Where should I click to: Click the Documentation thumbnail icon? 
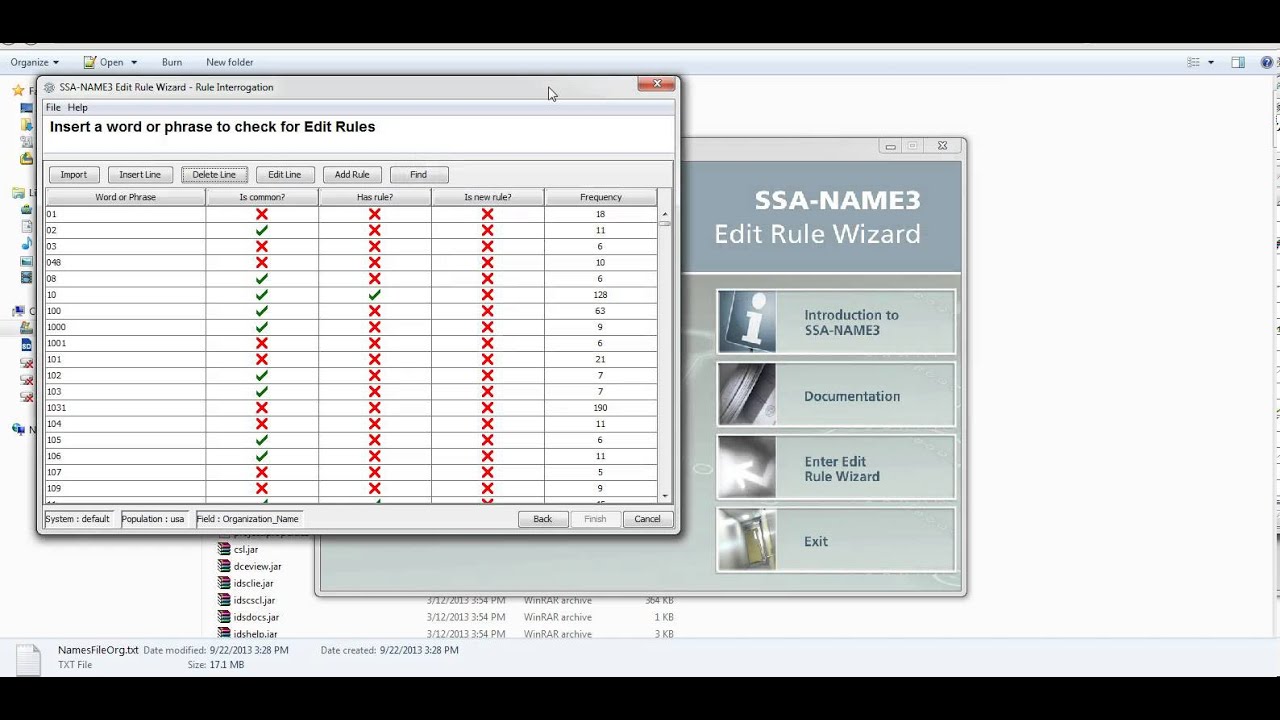click(747, 395)
